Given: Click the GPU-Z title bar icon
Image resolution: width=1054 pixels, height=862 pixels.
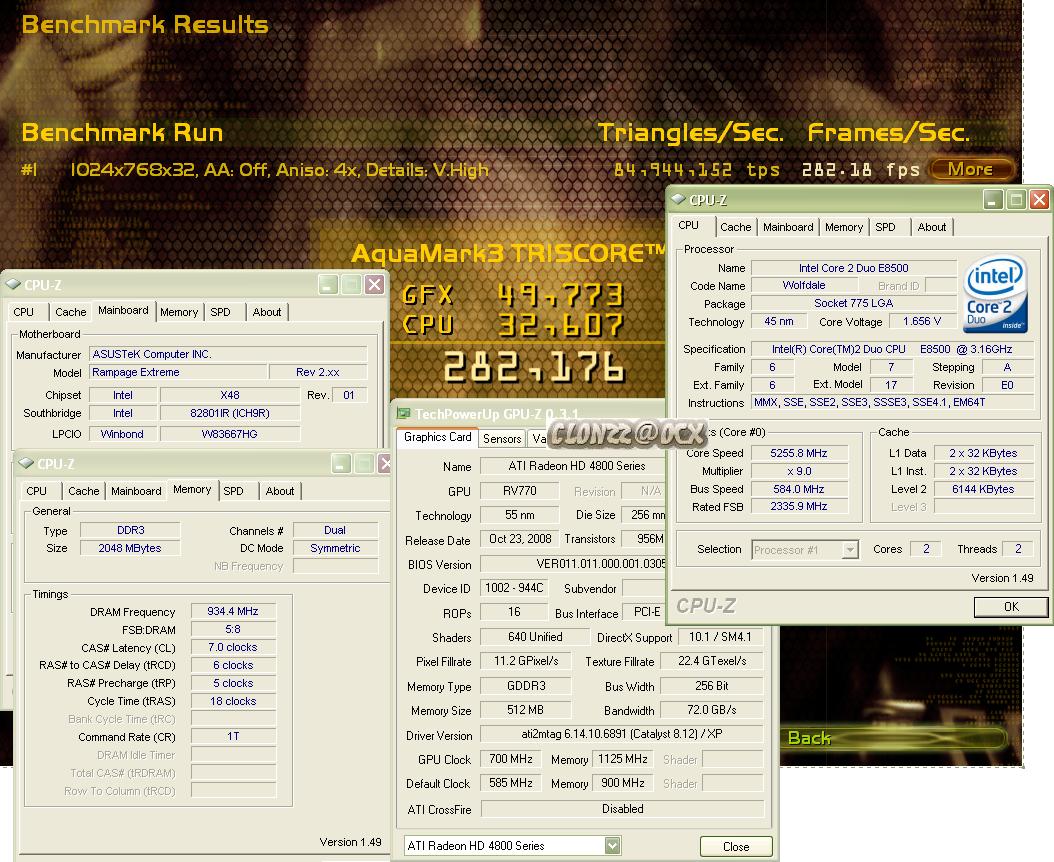Looking at the screenshot, I should (403, 413).
